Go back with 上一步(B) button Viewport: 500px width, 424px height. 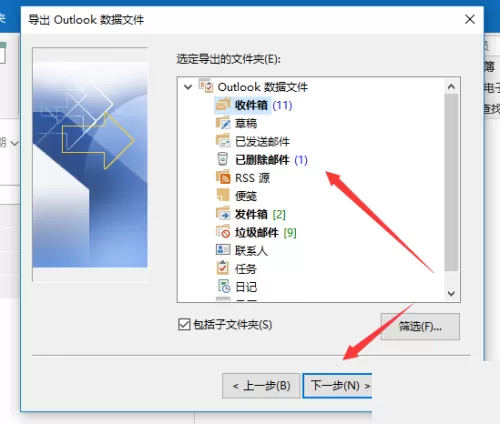(261, 386)
